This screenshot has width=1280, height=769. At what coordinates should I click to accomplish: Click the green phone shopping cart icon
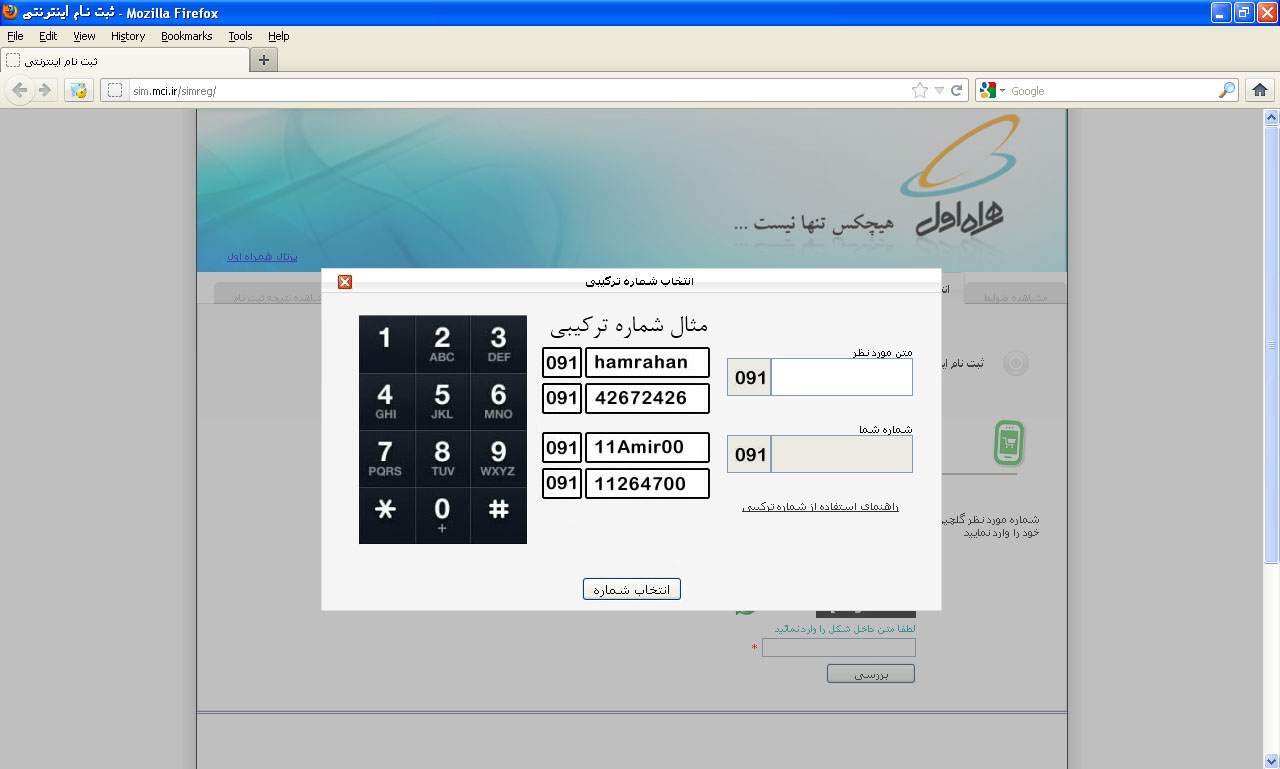point(1009,443)
